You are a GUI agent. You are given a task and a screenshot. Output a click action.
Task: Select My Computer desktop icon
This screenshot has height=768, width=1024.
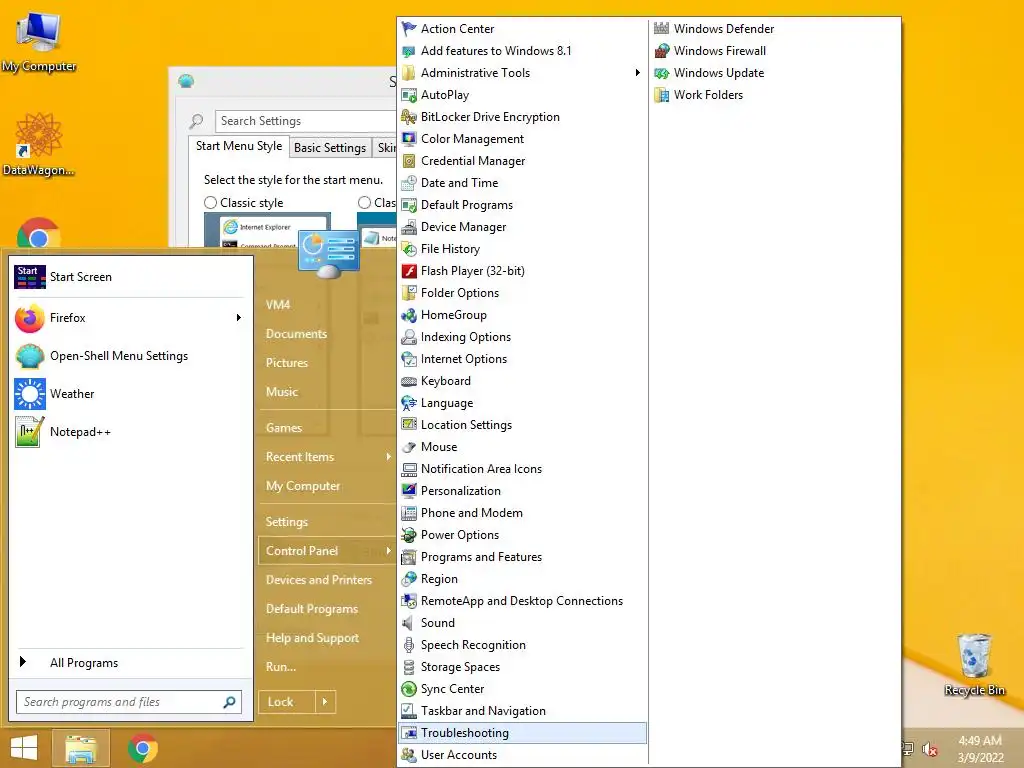click(39, 42)
